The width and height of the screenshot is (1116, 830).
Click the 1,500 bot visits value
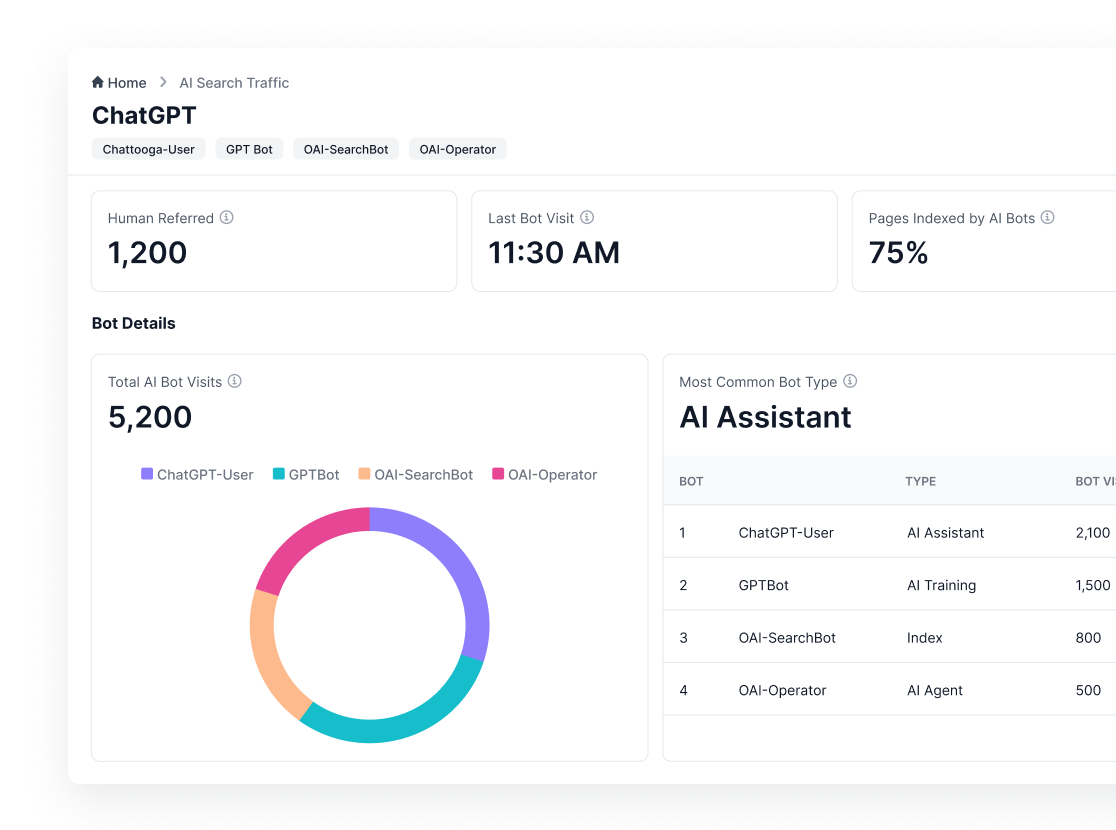click(x=1093, y=585)
